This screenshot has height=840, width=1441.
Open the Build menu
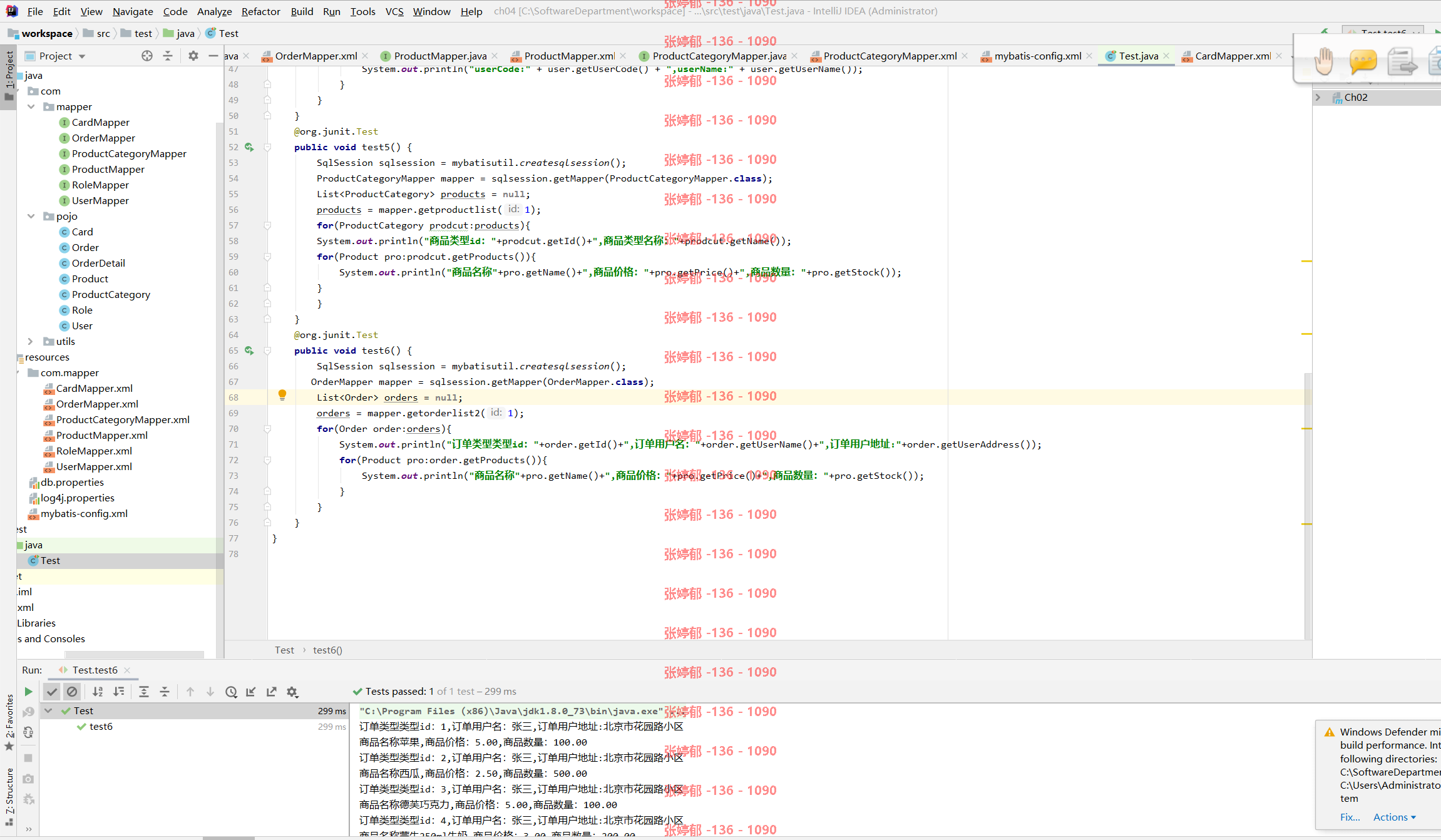302,11
